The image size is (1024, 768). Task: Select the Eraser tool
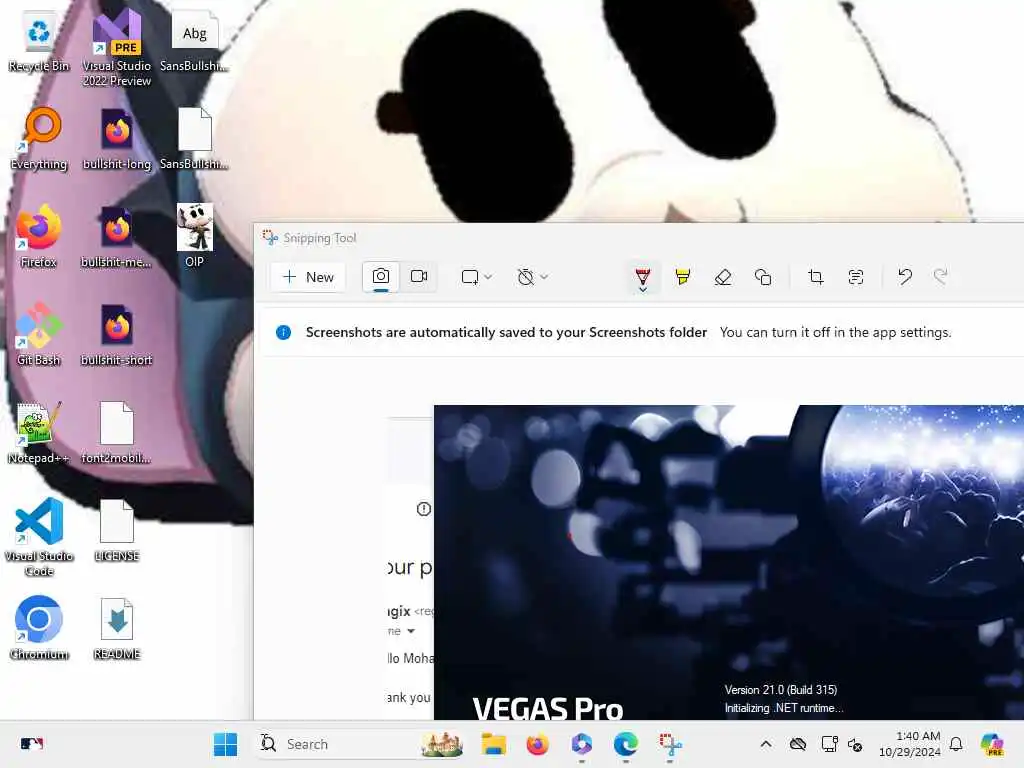(x=722, y=277)
